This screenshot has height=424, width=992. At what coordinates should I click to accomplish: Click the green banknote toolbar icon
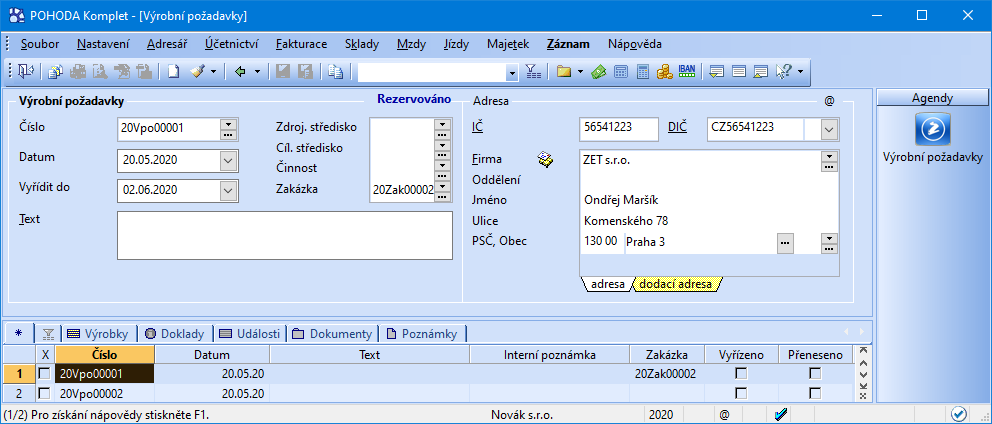599,71
